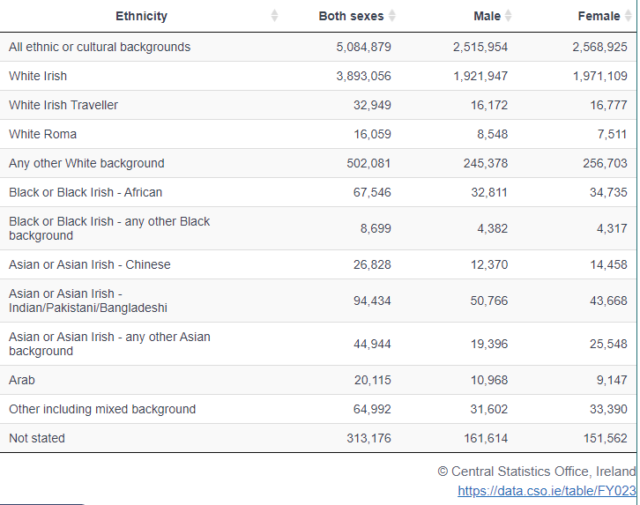This screenshot has height=505, width=640.
Task: Click the Not stated row label
Action: point(37,438)
